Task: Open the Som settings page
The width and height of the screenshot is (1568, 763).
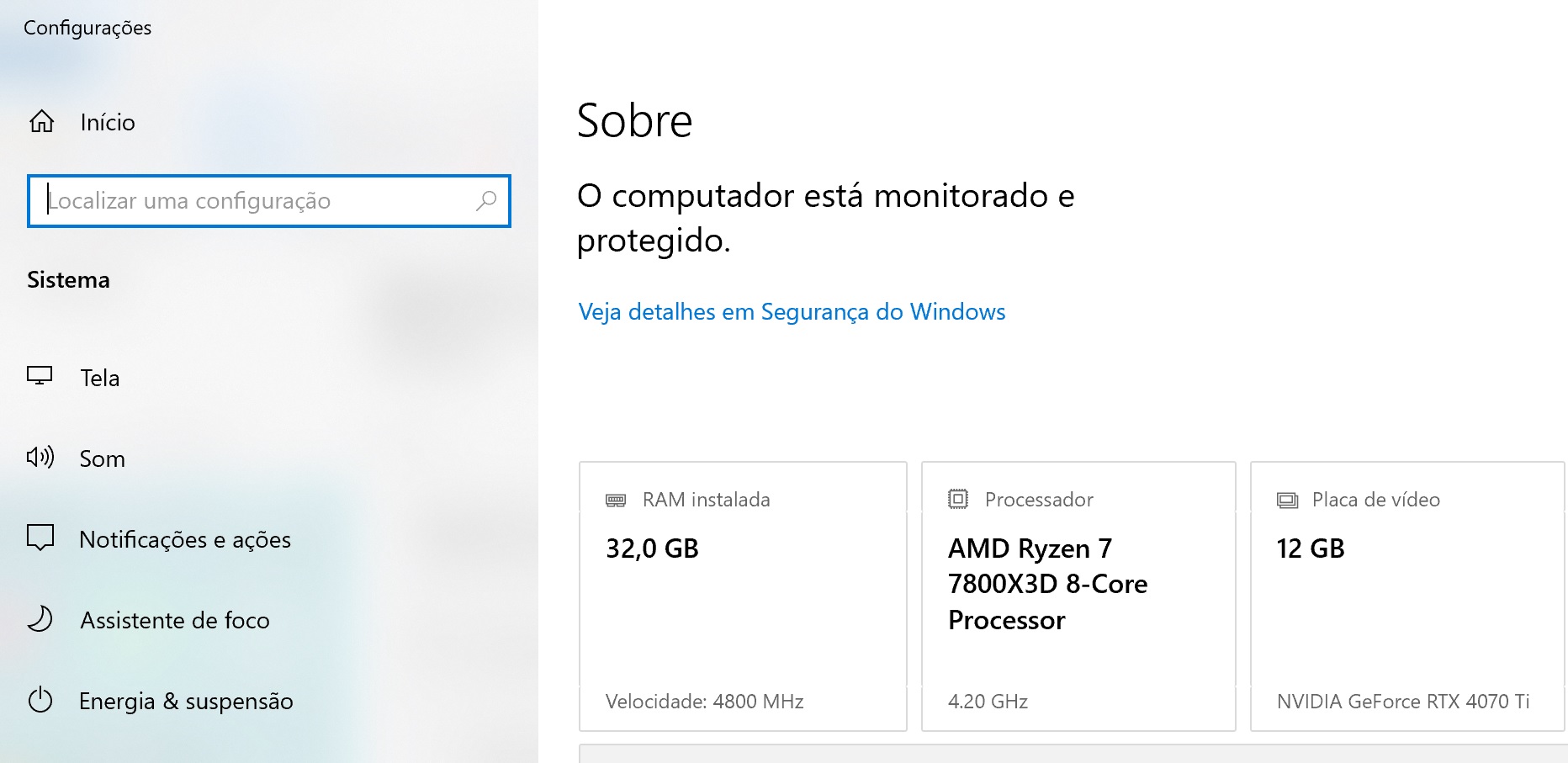Action: click(x=102, y=458)
